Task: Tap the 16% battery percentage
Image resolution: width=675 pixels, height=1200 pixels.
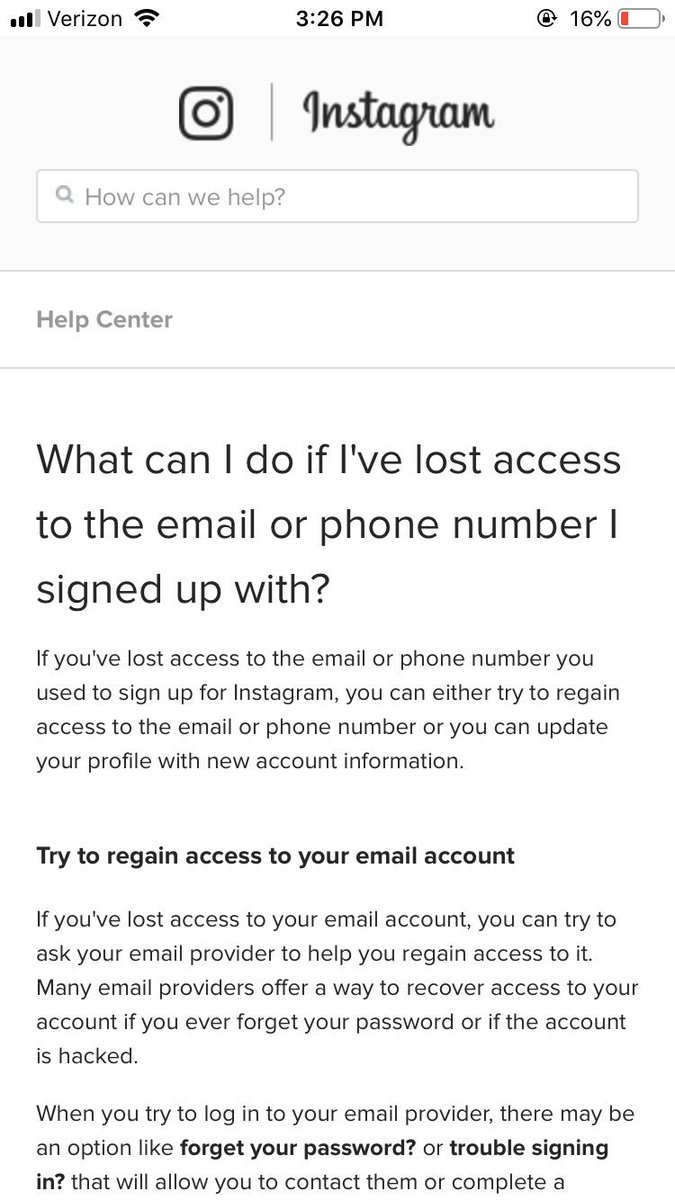Action: pos(590,18)
